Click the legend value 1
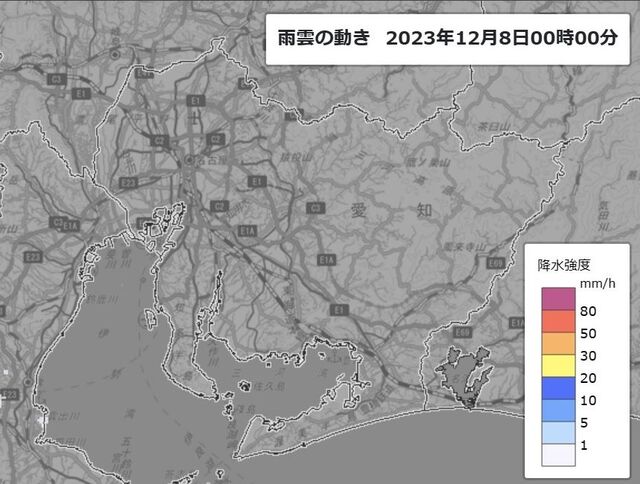The height and width of the screenshot is (484, 640). [x=584, y=445]
